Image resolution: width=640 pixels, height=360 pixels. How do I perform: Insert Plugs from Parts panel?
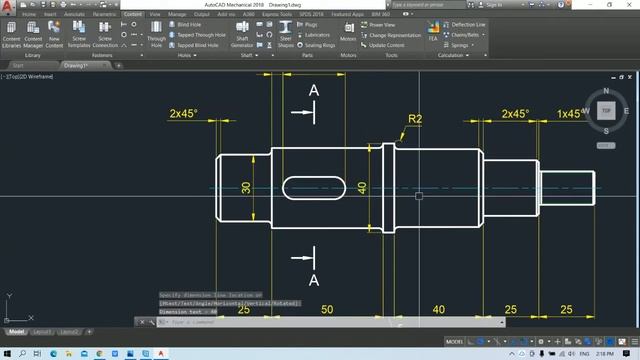click(x=307, y=24)
